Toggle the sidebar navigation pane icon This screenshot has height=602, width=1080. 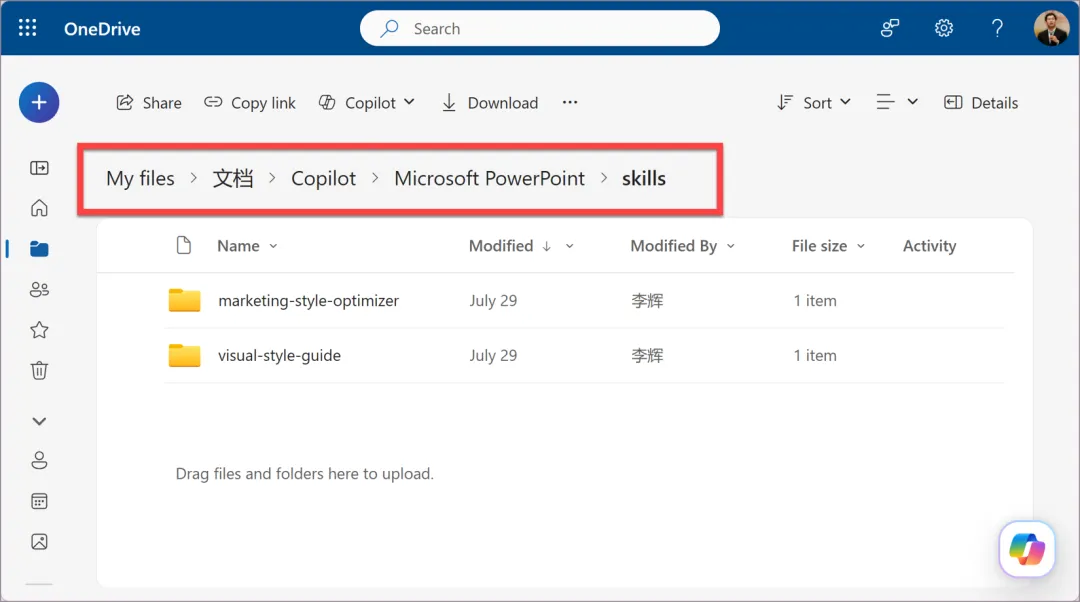[39, 168]
